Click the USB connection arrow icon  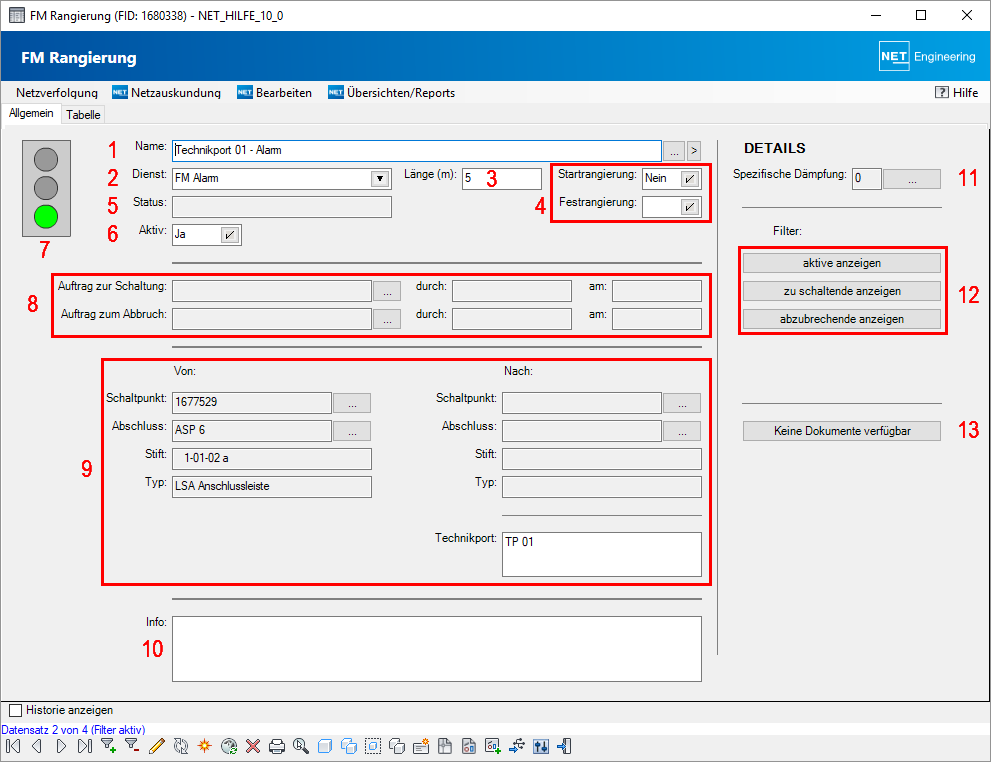coord(517,746)
